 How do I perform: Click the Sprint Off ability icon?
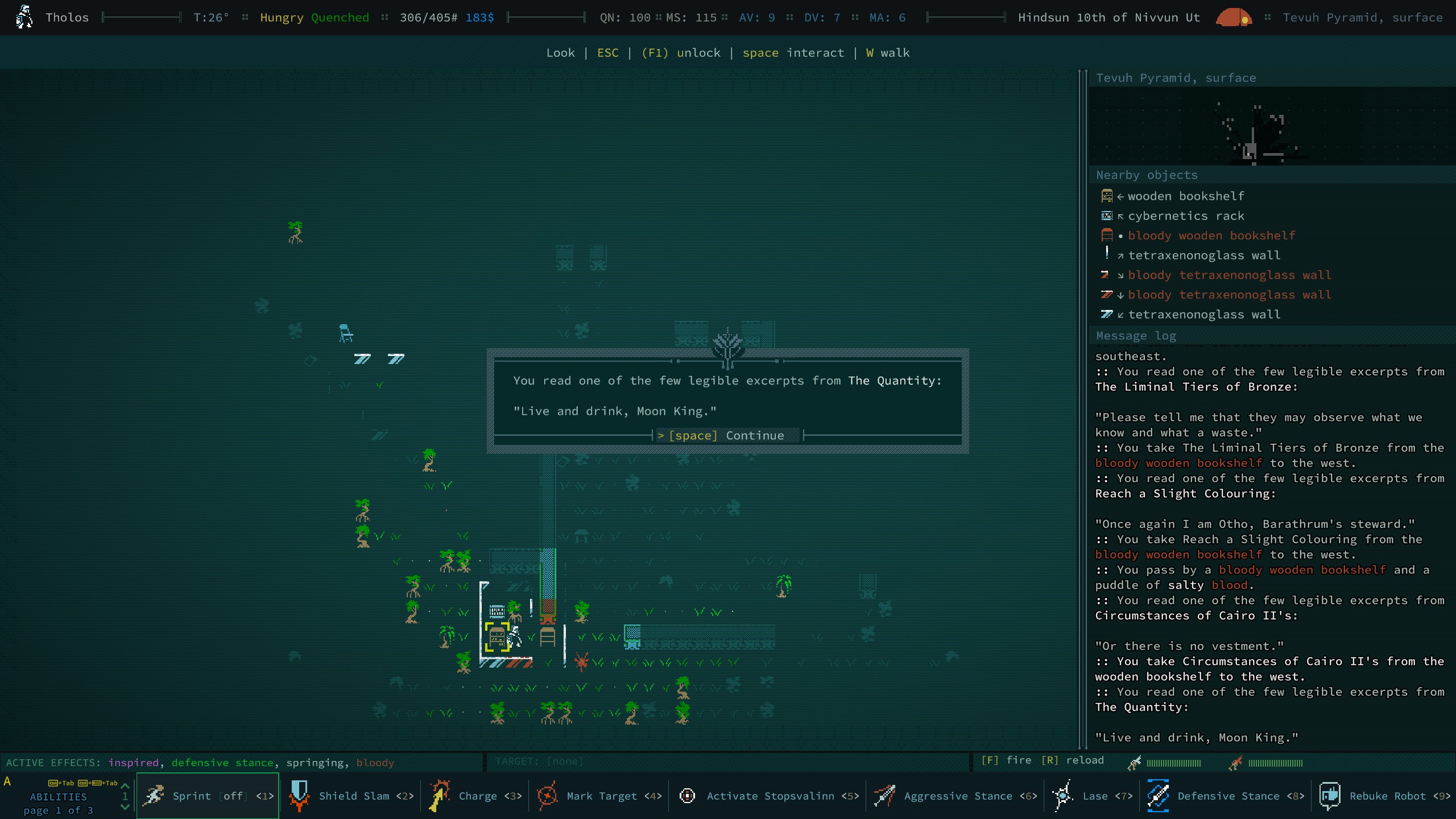click(x=154, y=795)
